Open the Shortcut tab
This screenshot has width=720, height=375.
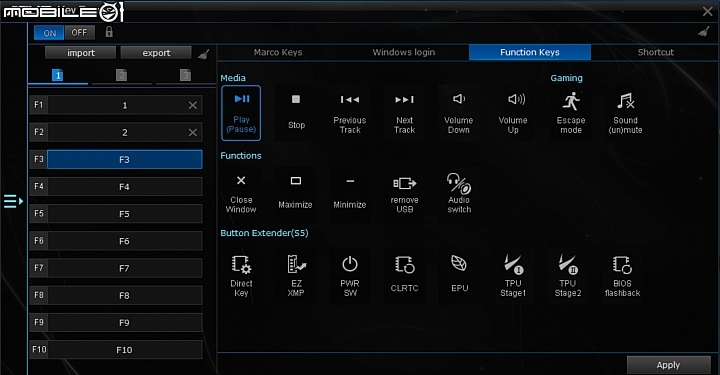click(x=655, y=52)
